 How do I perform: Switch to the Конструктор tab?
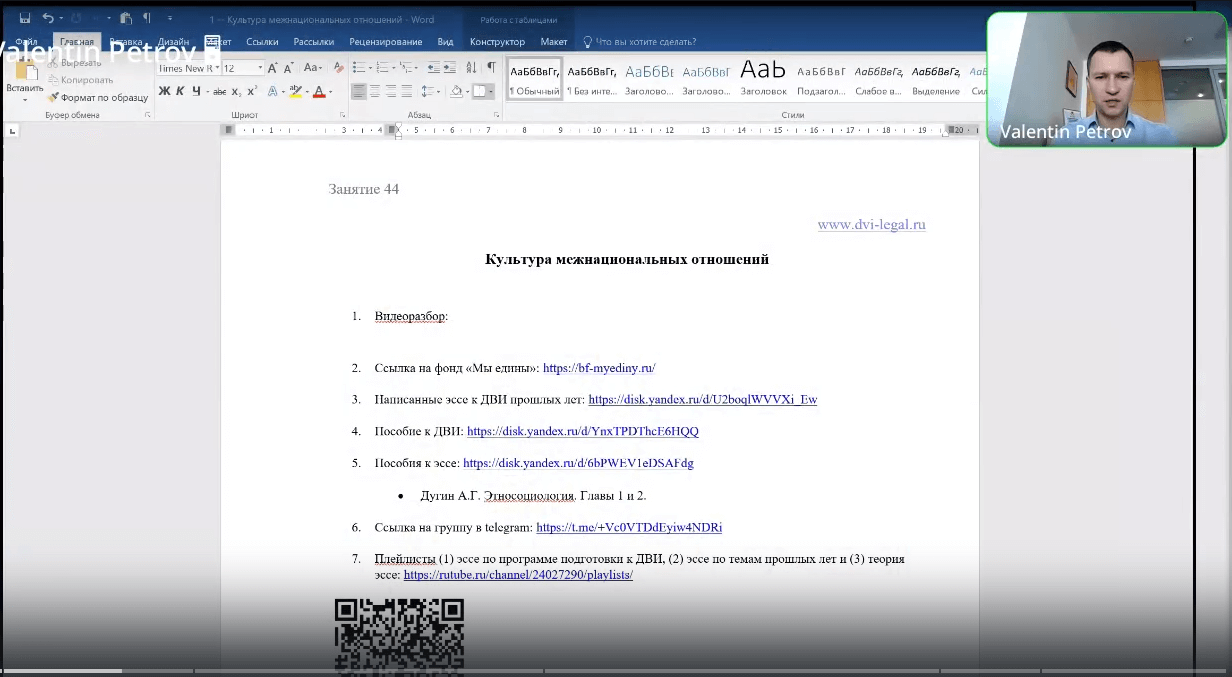[x=497, y=42]
